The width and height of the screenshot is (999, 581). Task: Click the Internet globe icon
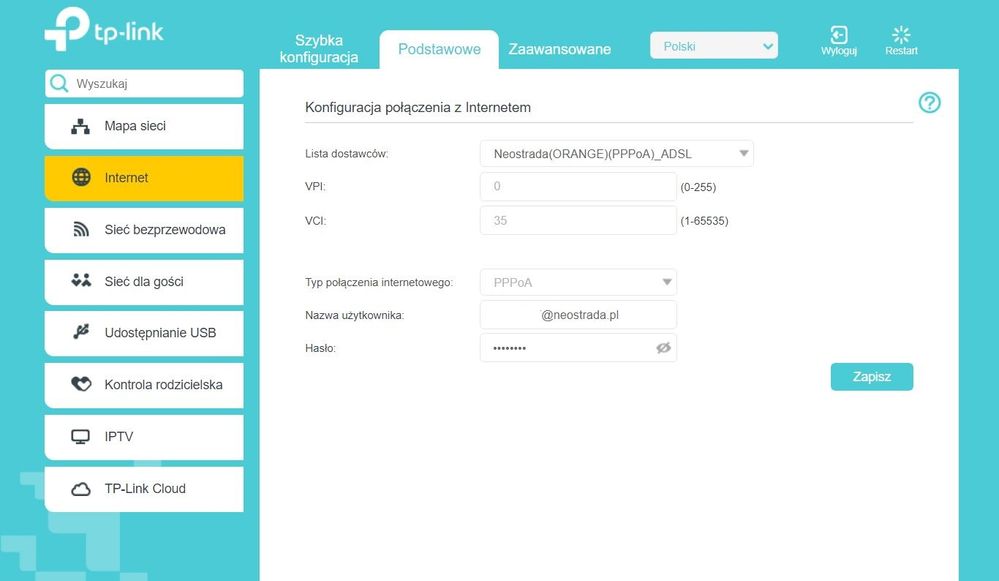(x=81, y=177)
